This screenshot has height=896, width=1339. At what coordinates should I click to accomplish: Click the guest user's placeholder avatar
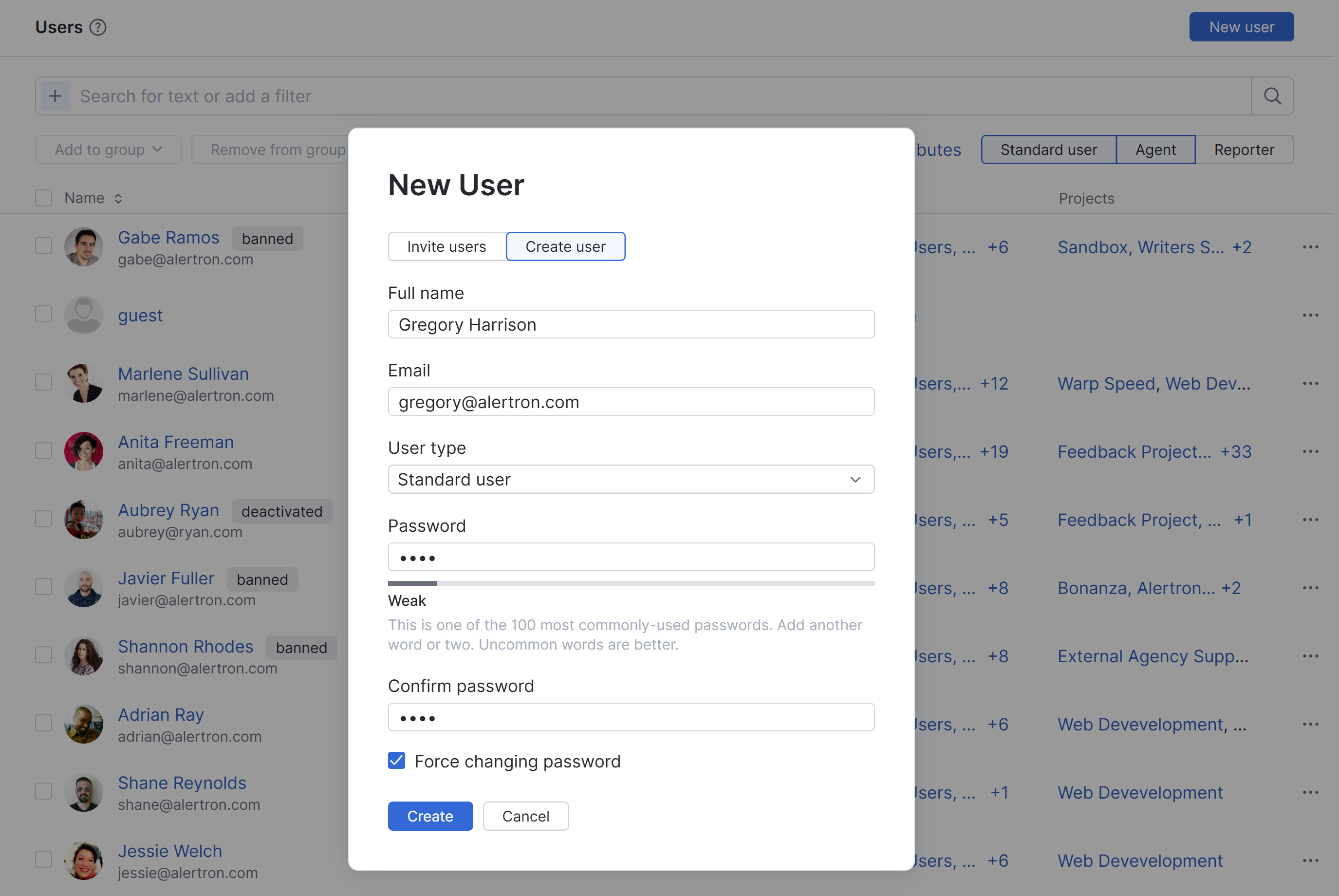tap(84, 314)
